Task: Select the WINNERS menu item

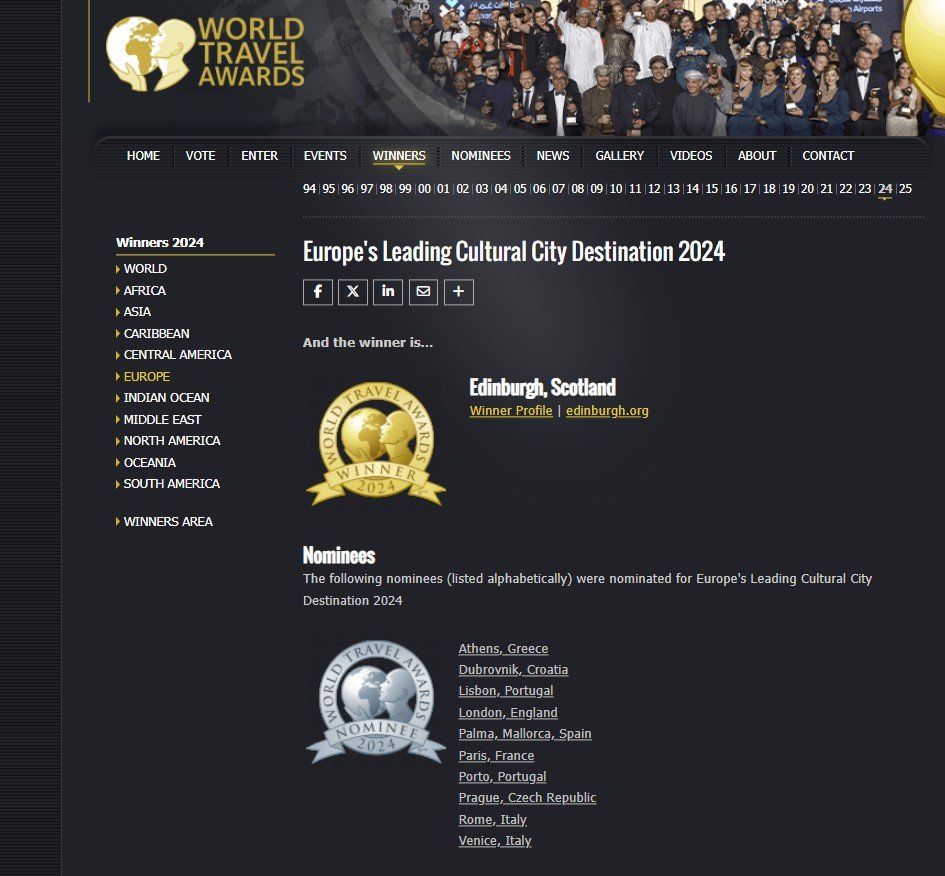Action: point(399,155)
